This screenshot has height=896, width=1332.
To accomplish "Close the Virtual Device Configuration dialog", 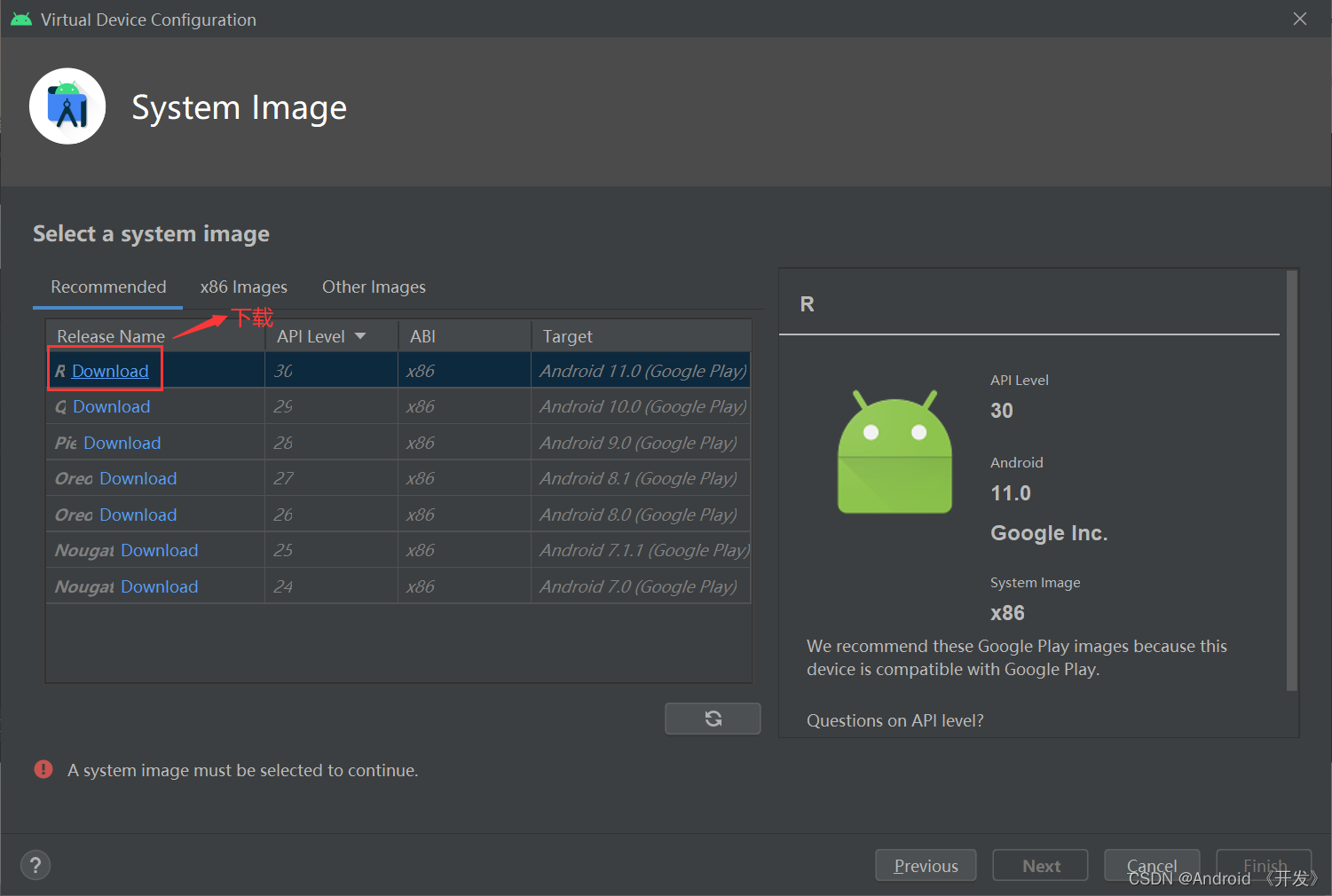I will 1300,19.
